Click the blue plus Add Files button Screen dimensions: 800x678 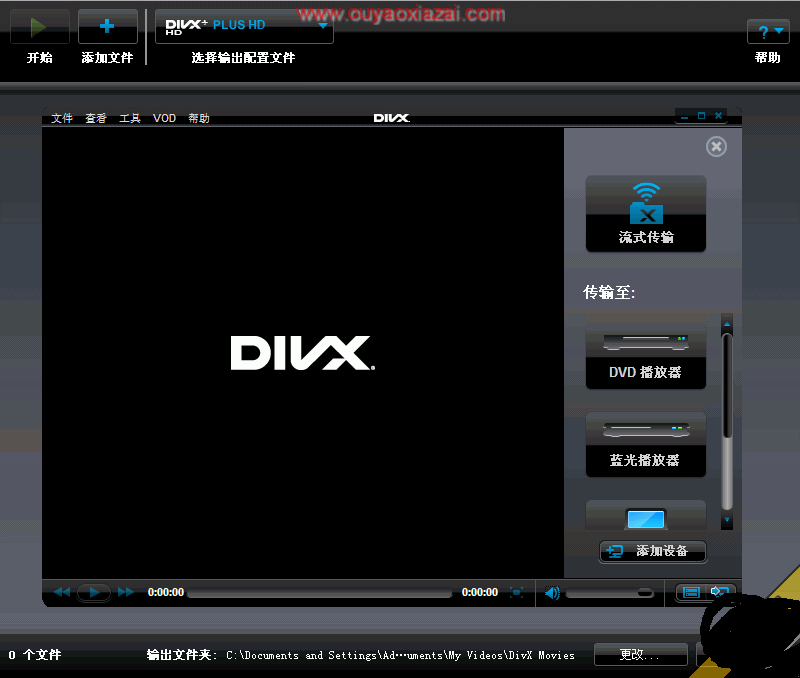(x=107, y=27)
